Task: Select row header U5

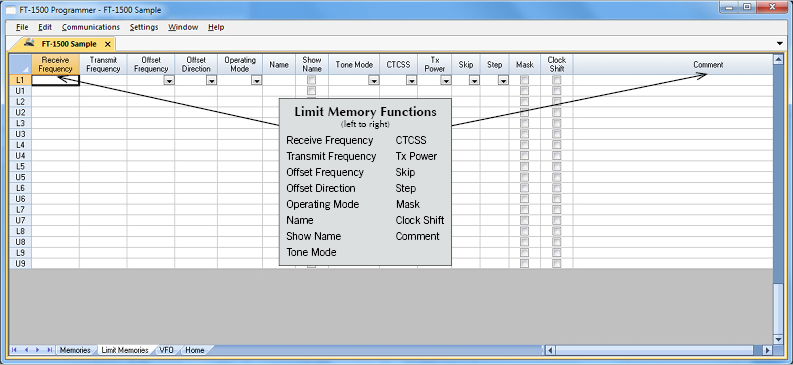Action: tap(20, 177)
